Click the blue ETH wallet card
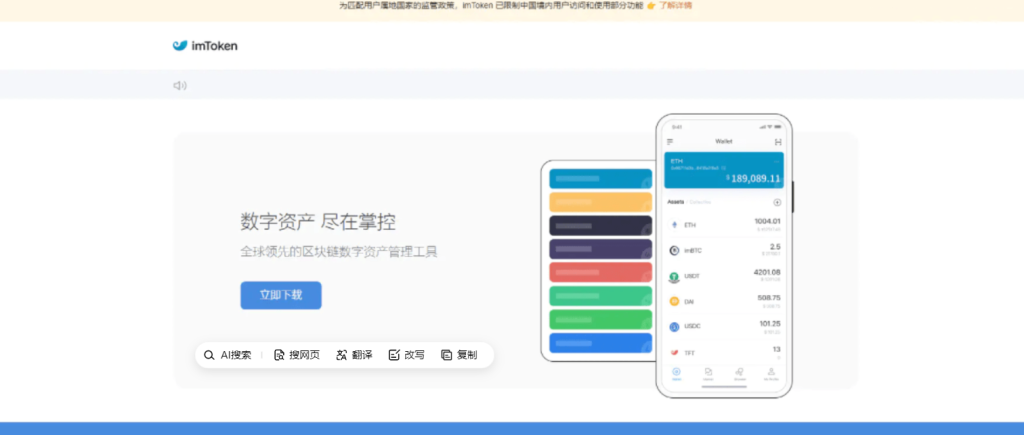 (x=724, y=170)
